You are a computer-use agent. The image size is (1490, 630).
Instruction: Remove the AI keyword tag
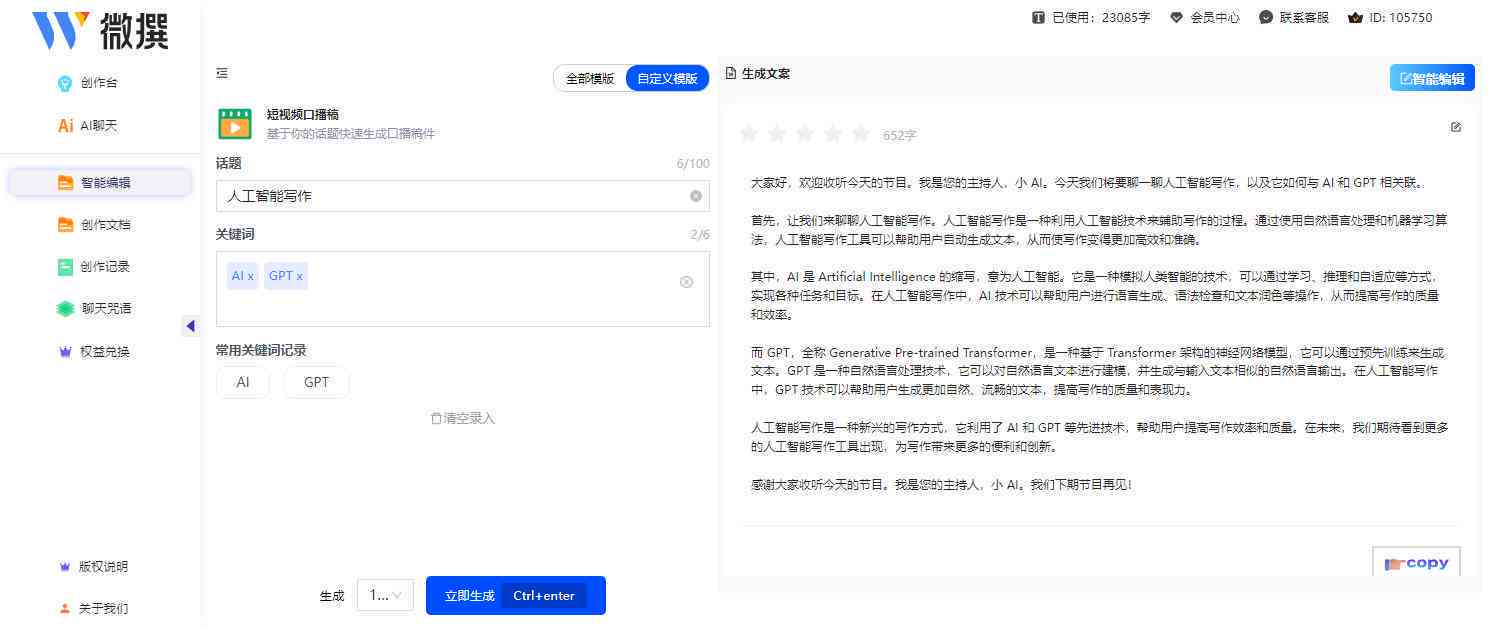pyautogui.click(x=250, y=276)
